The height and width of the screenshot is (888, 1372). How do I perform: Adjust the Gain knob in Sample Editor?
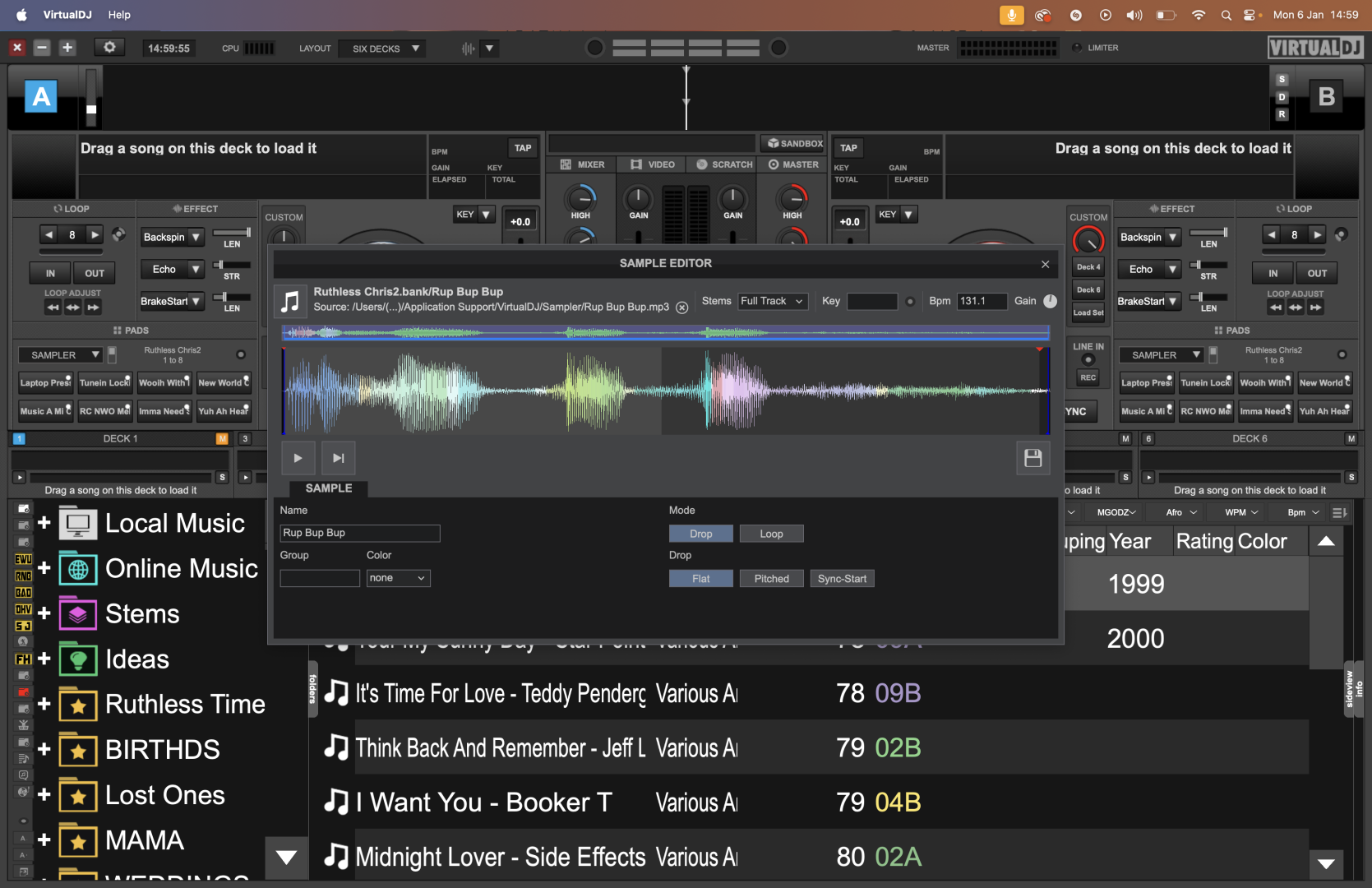click(1050, 301)
